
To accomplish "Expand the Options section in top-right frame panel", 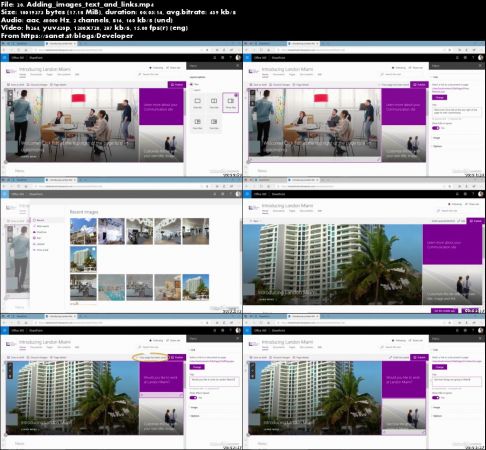I will click(437, 146).
